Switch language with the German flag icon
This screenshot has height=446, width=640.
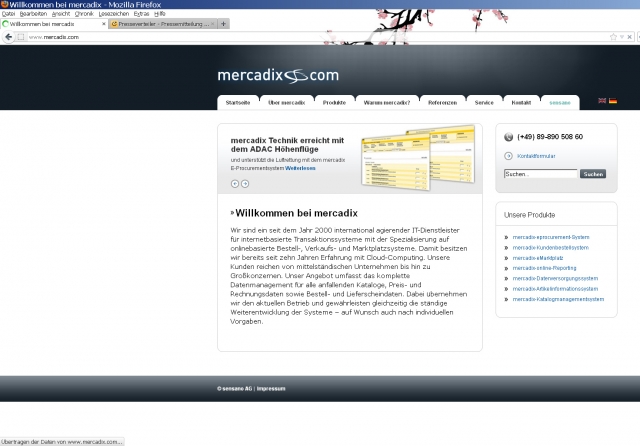613,100
